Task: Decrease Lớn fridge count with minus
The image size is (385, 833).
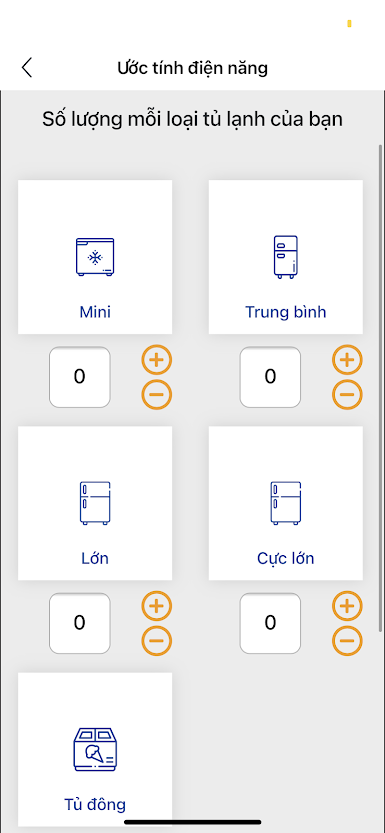Action: [157, 640]
